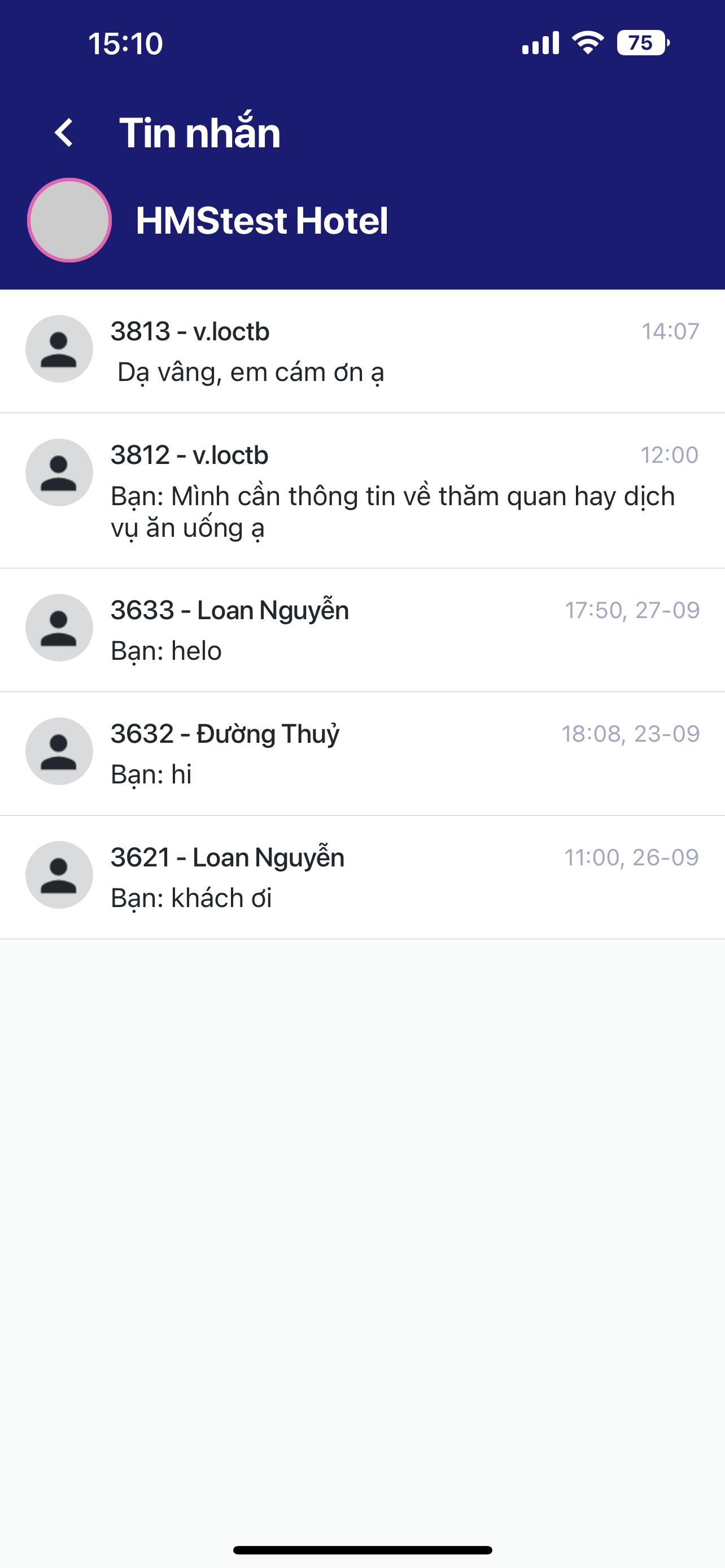
Task: Tap the "Bạn: khách ơi" message preview
Action: 191,899
